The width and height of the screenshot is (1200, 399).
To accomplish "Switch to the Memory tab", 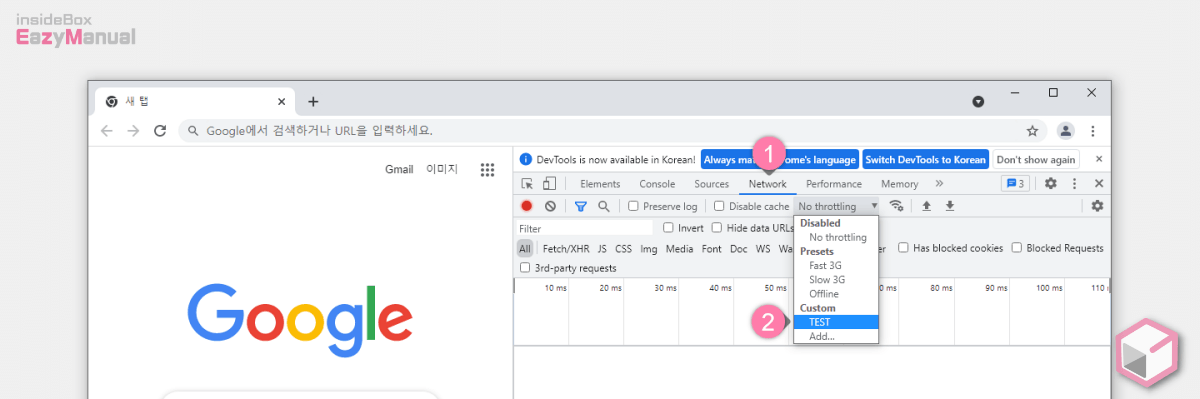I will click(900, 184).
